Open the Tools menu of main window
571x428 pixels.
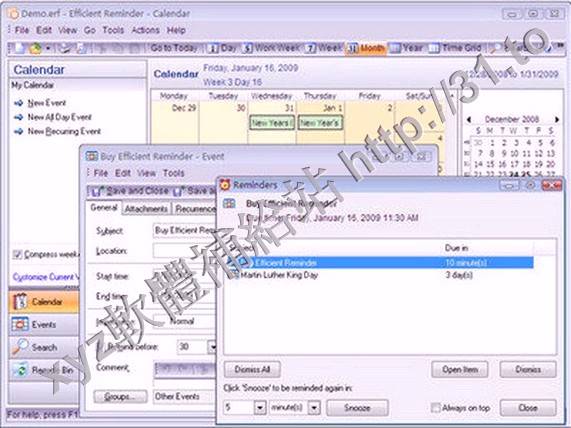pyautogui.click(x=113, y=30)
